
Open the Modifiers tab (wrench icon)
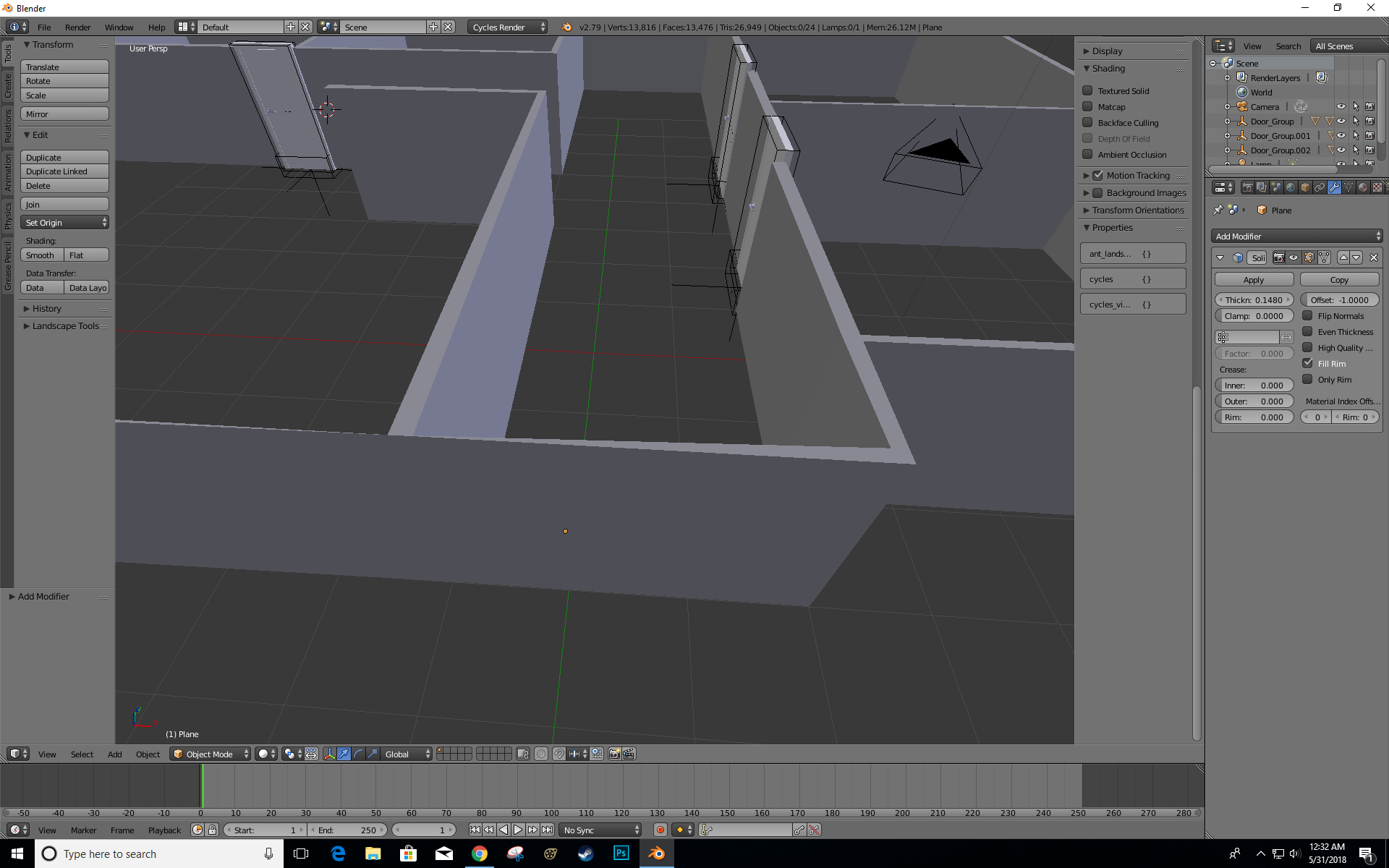click(x=1334, y=187)
